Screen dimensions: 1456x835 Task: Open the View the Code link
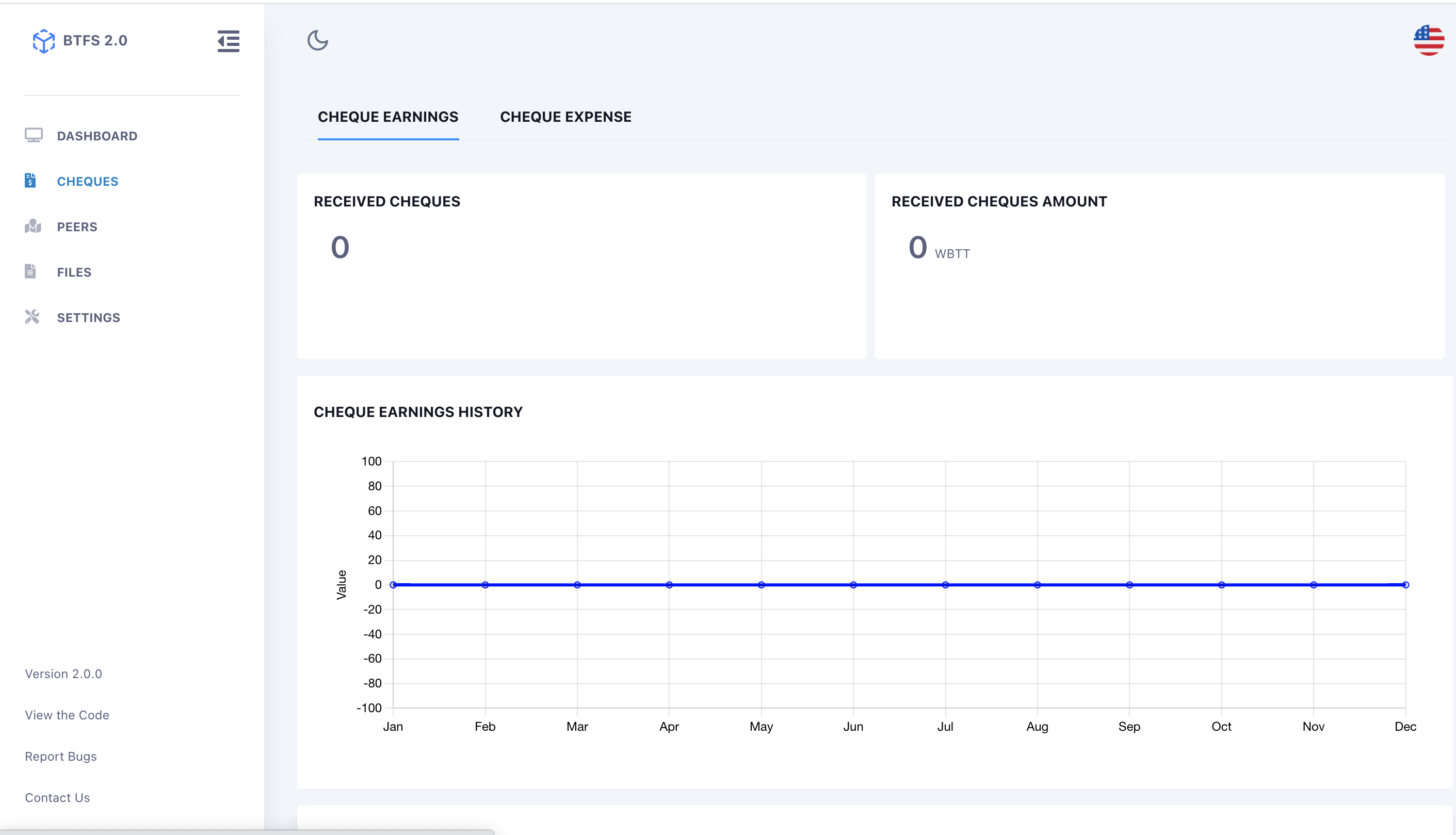pos(67,715)
